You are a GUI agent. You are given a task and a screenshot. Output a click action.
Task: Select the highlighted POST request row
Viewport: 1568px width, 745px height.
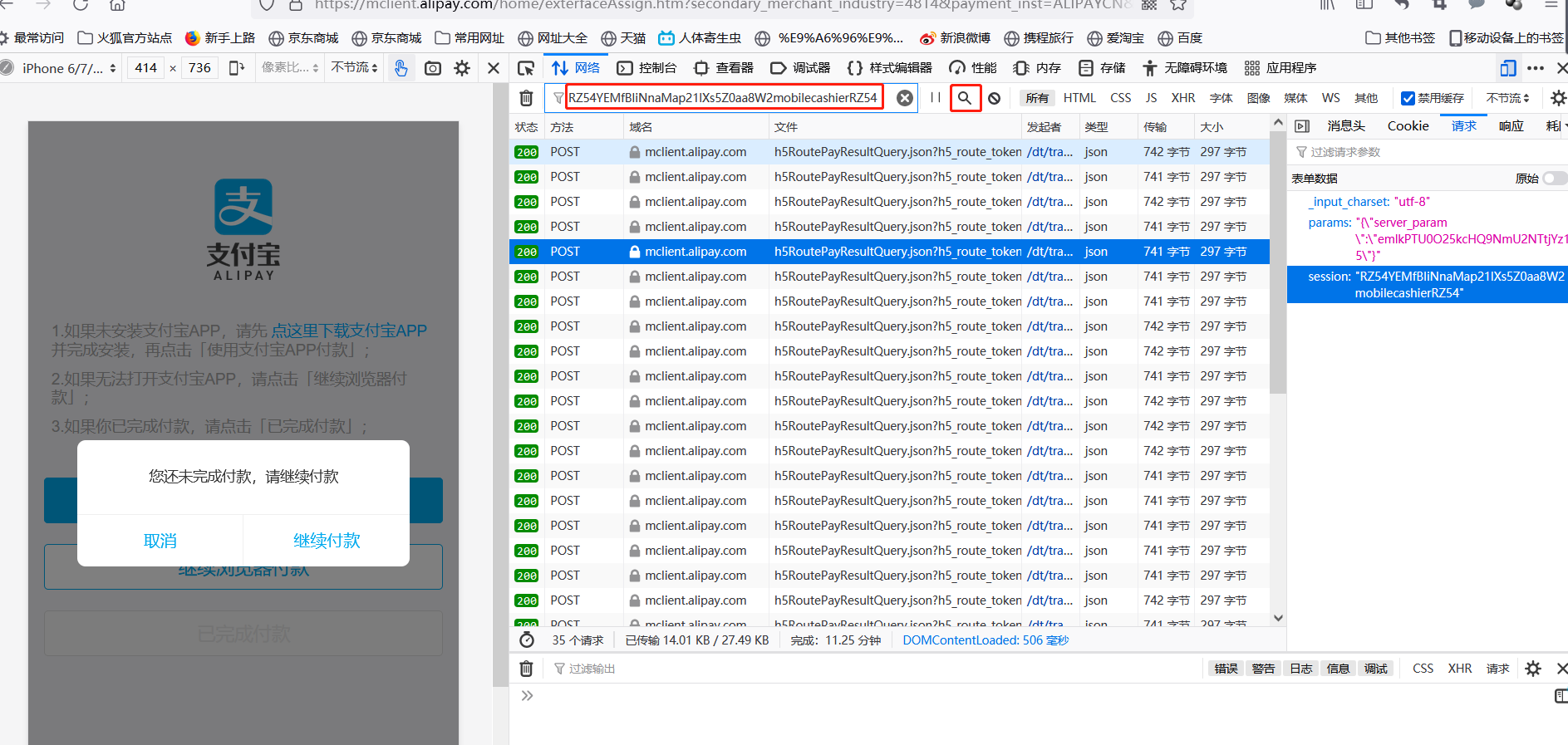click(889, 252)
